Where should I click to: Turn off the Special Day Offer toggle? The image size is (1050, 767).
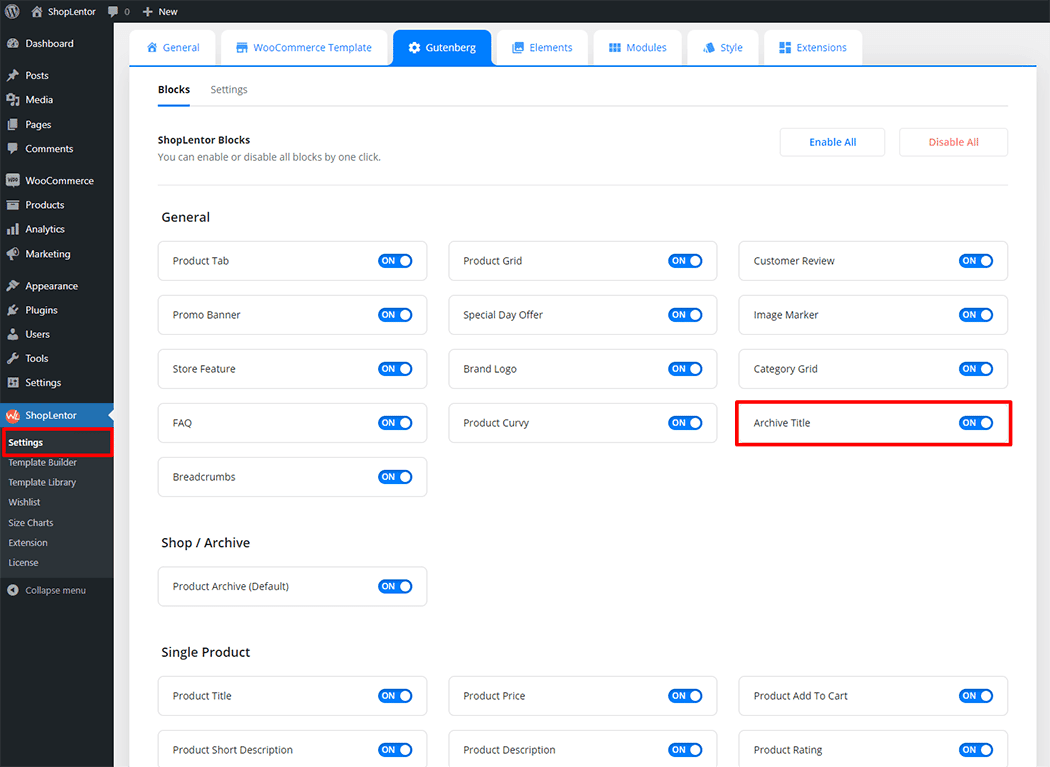pyautogui.click(x=685, y=315)
